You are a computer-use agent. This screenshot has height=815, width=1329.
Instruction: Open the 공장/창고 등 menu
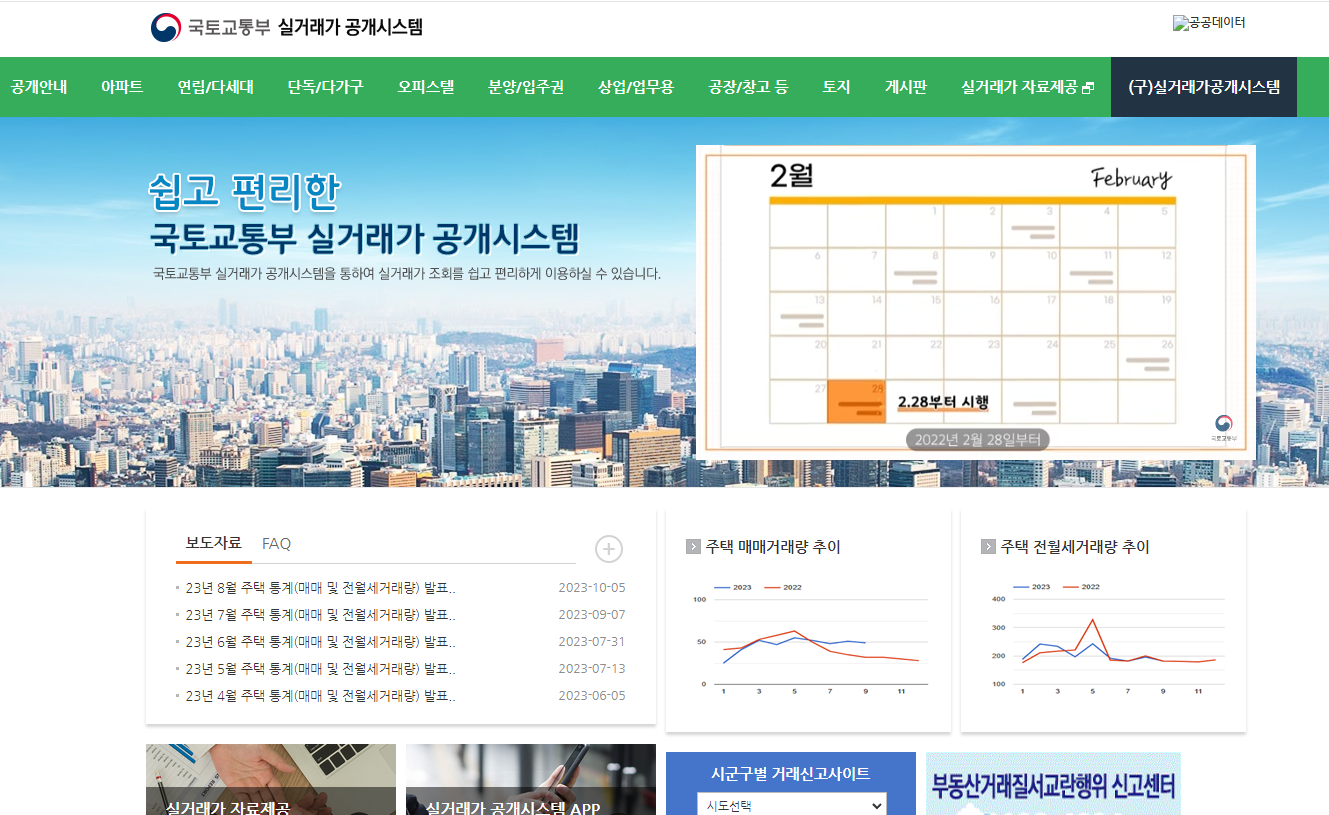(748, 87)
